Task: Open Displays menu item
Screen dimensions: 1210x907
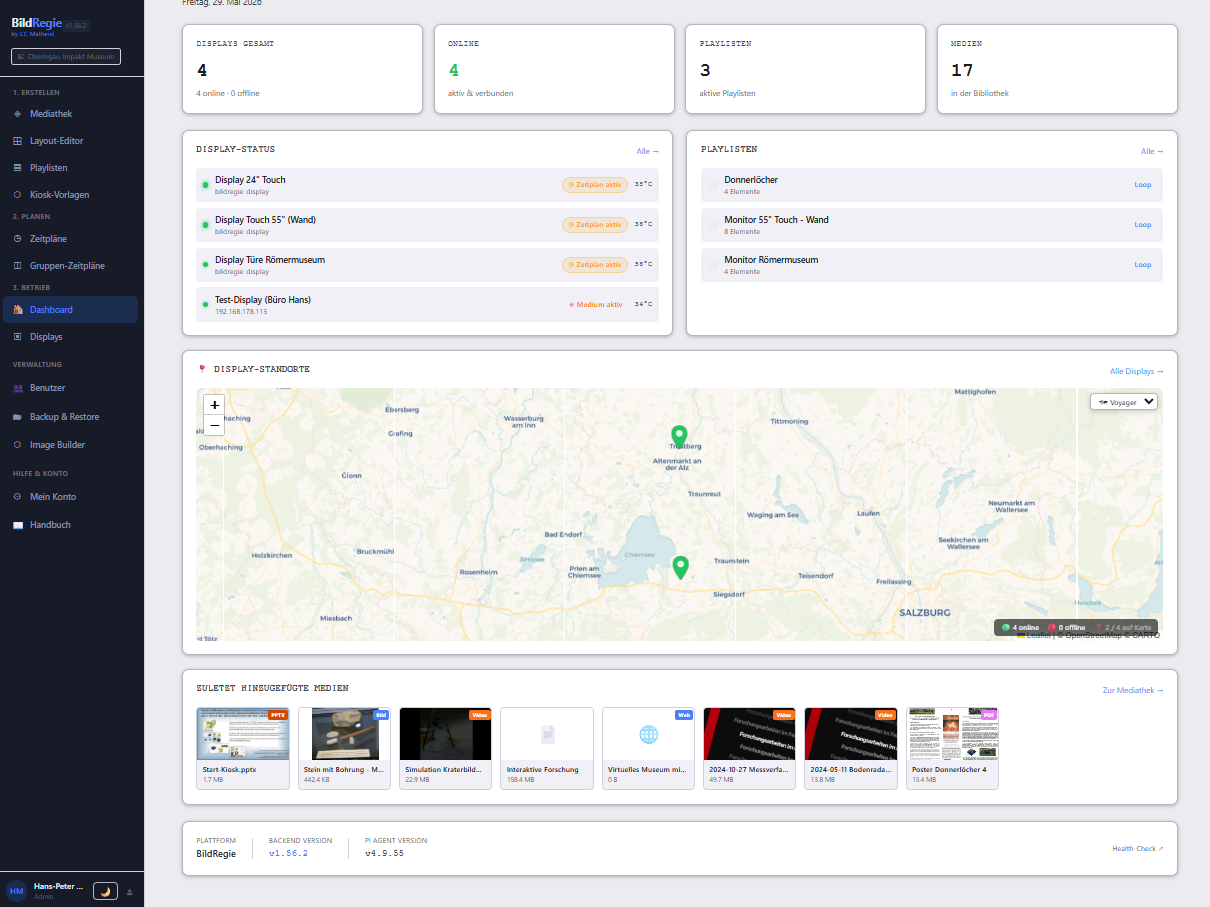Action: pyautogui.click(x=71, y=337)
